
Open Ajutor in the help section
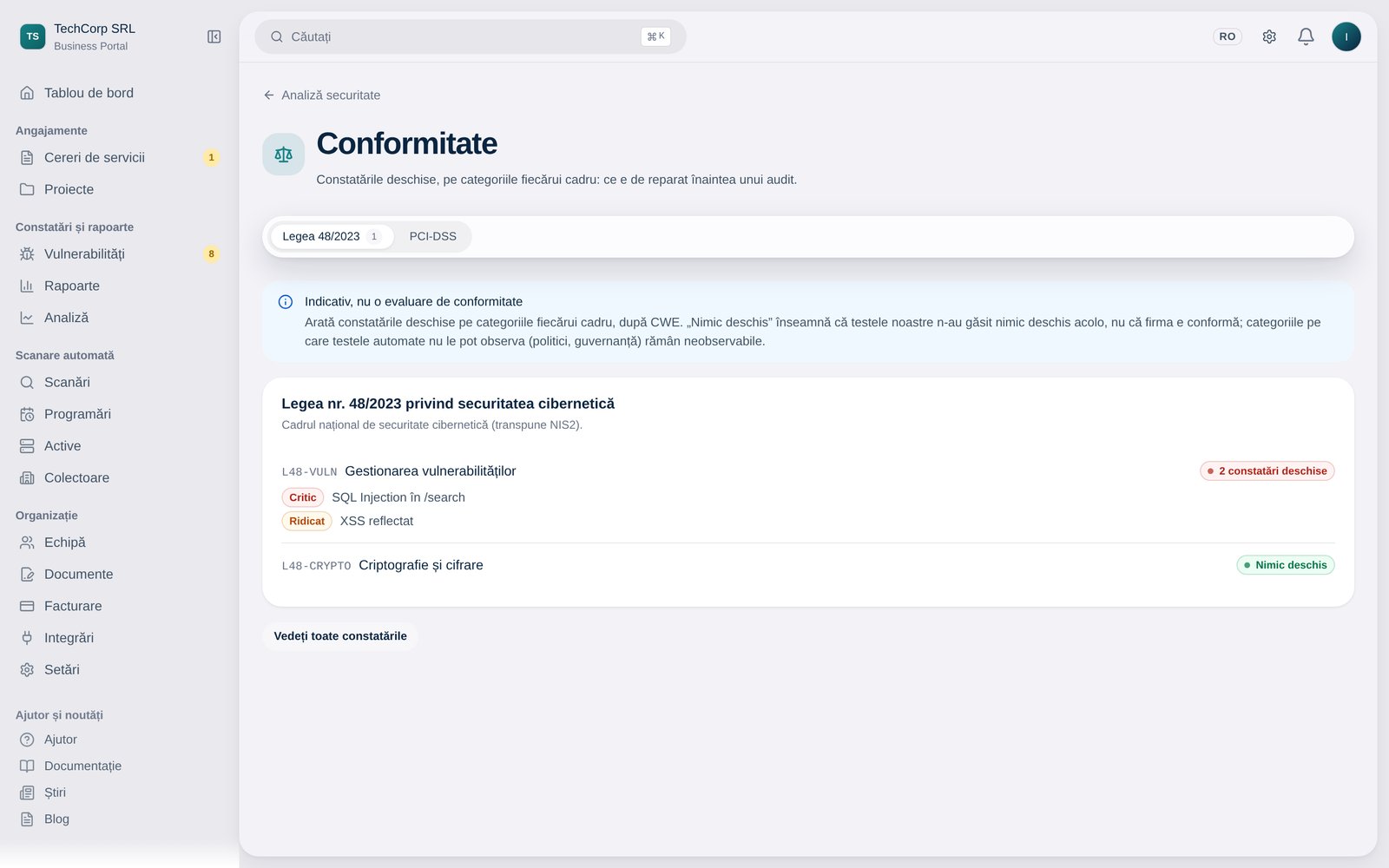coord(120,740)
